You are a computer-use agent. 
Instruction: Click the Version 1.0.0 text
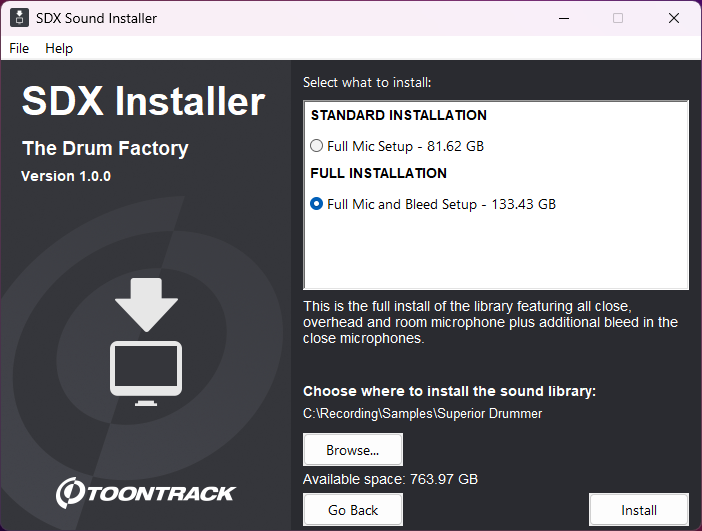(x=66, y=176)
